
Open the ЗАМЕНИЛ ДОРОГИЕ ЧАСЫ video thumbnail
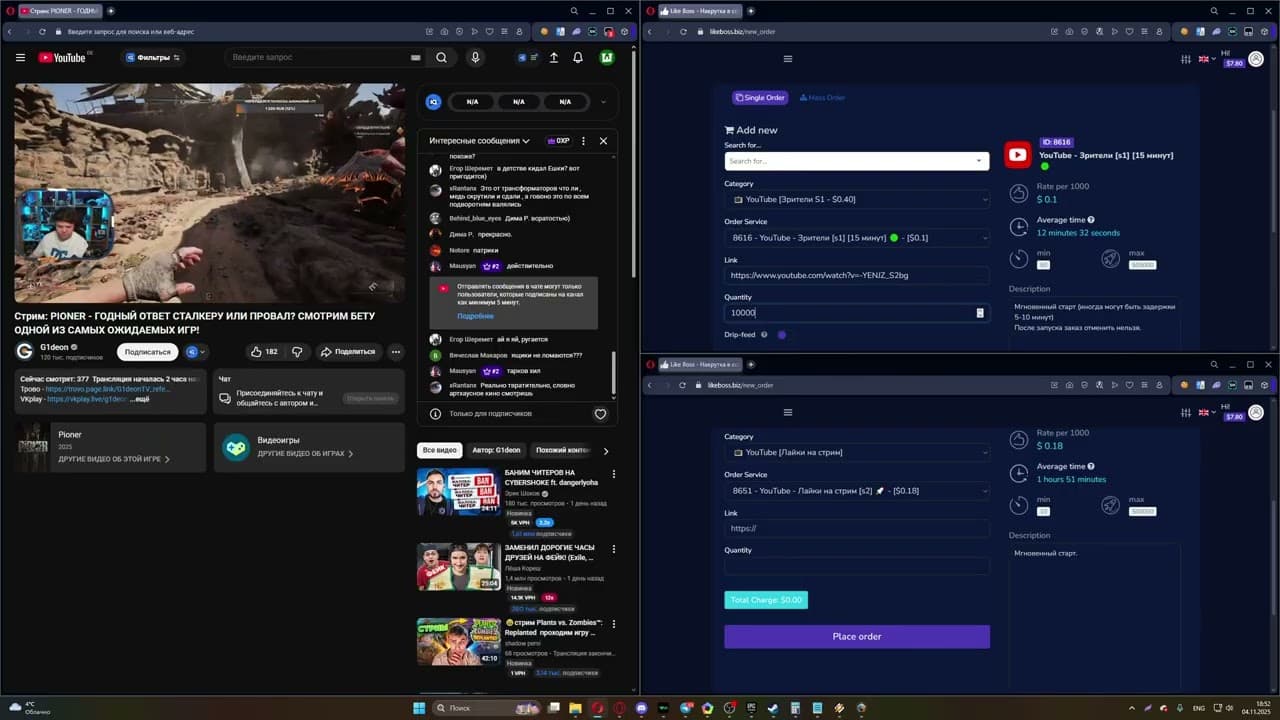pos(459,566)
